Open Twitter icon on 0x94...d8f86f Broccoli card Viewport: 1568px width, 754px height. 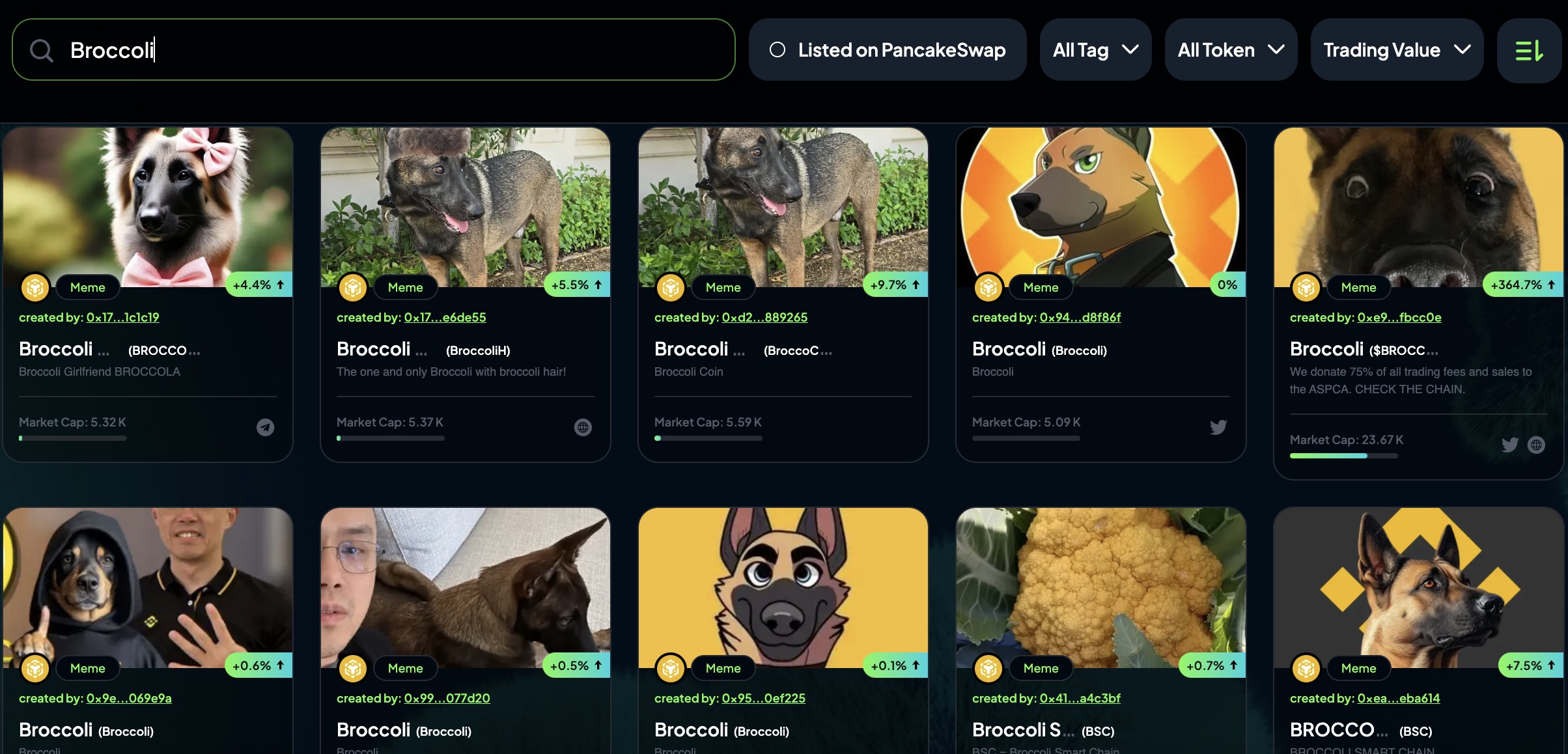(1218, 427)
